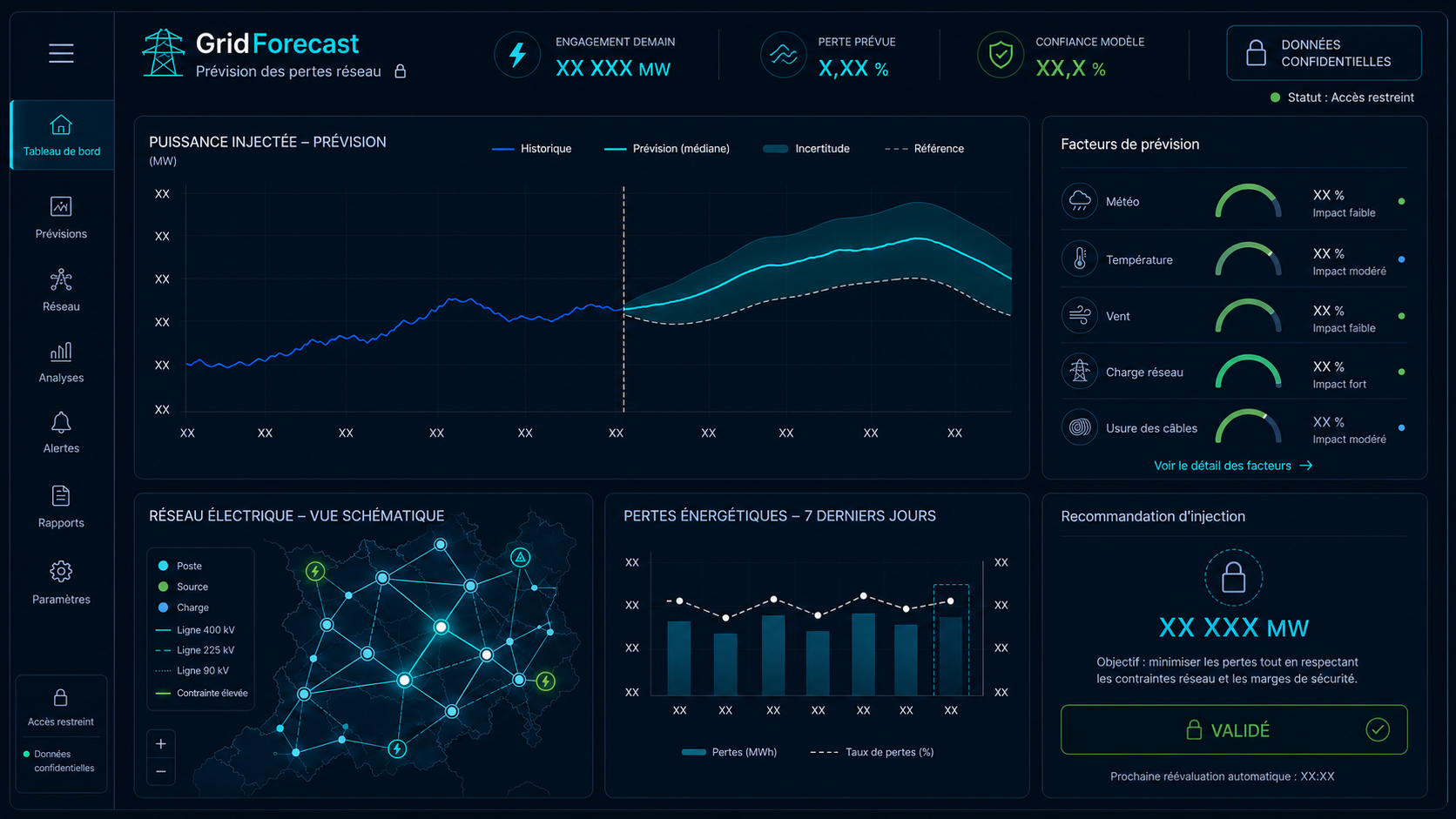Click the Ligne 400 kV legend item
This screenshot has width=1456, height=819.
[x=195, y=630]
